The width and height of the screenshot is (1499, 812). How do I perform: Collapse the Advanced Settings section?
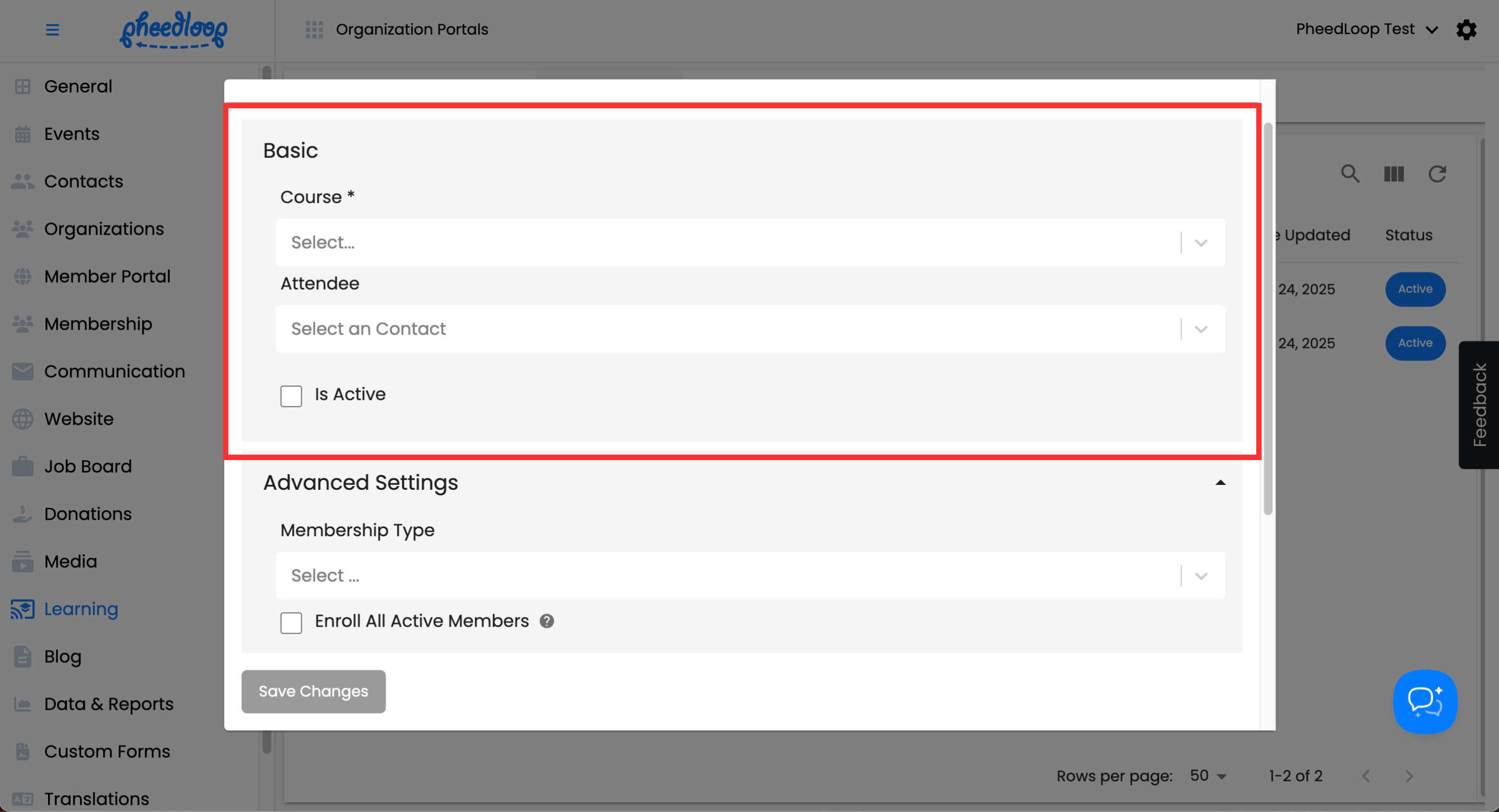click(1221, 483)
